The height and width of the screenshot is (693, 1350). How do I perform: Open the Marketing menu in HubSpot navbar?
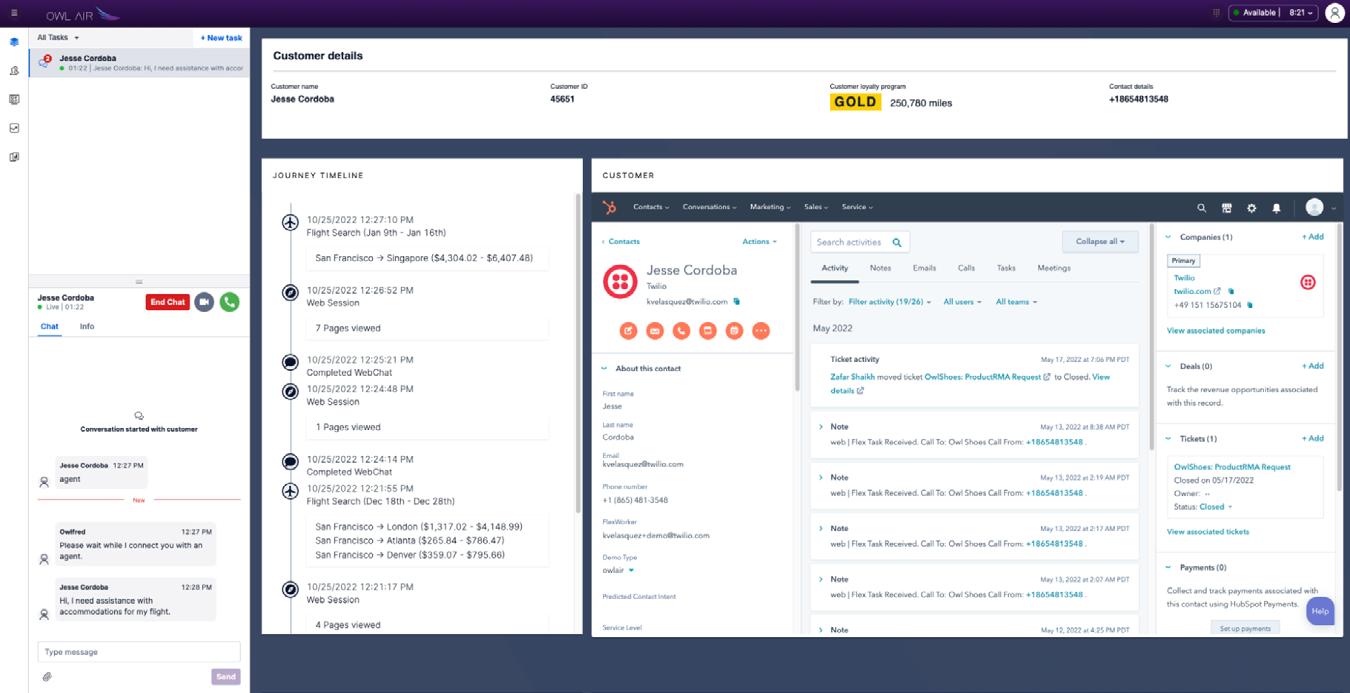(x=770, y=207)
